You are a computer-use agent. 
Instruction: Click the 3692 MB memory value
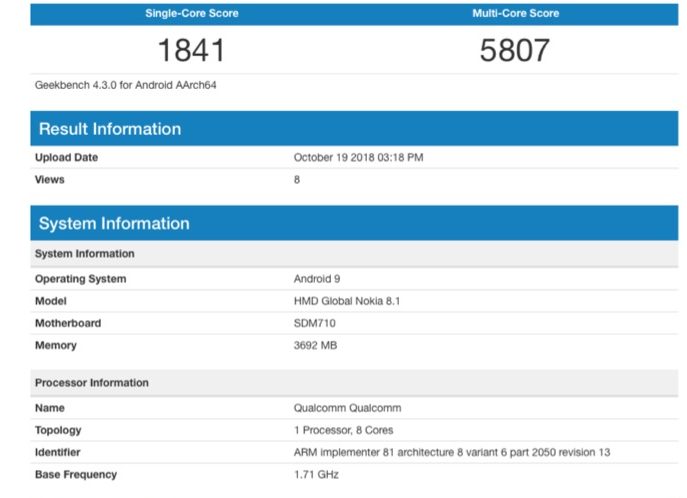click(x=317, y=345)
